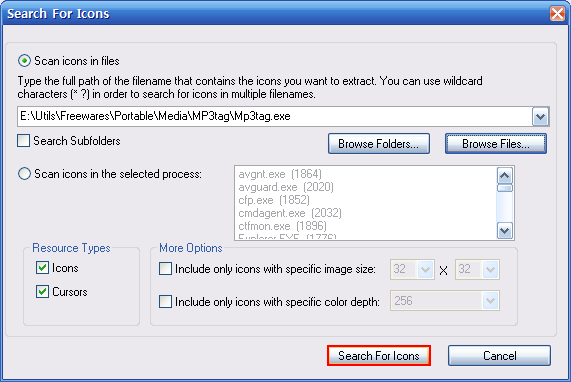571x382 pixels.
Task: Cancel the Search For Icons dialog
Action: 499,355
